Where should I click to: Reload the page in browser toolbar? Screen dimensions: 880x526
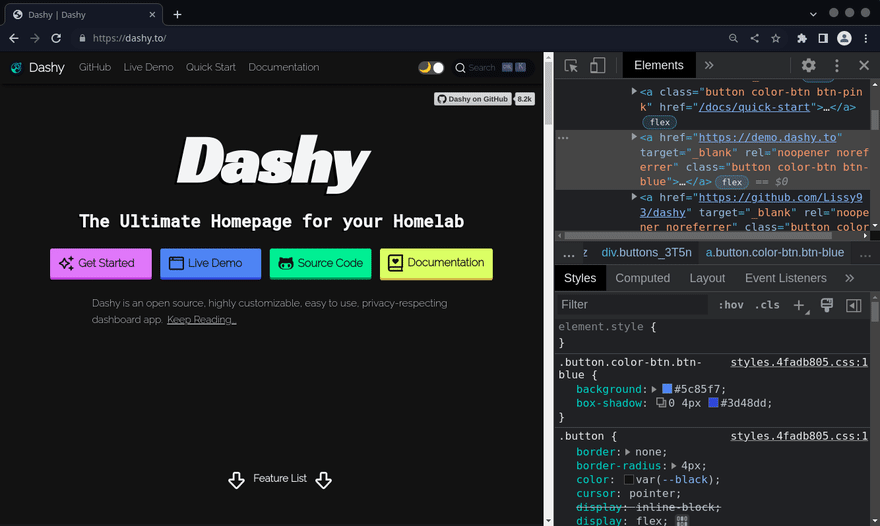56,38
